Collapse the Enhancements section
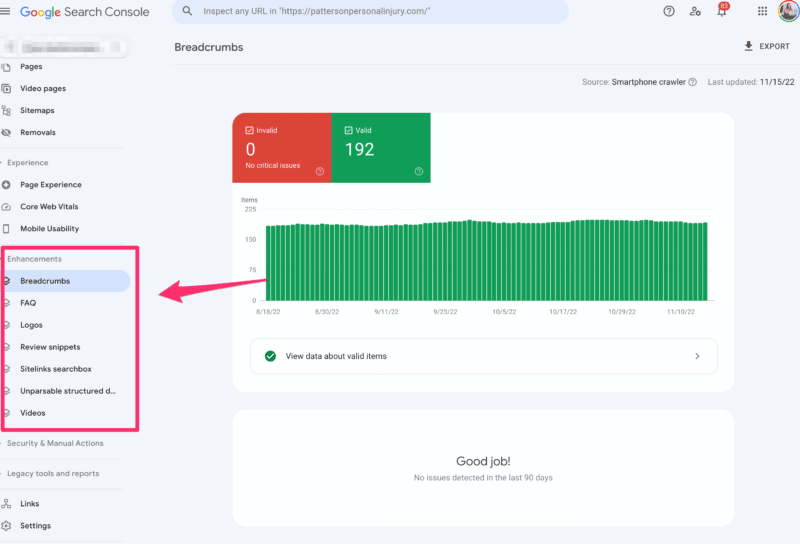The width and height of the screenshot is (800, 544). pyautogui.click(x=34, y=259)
